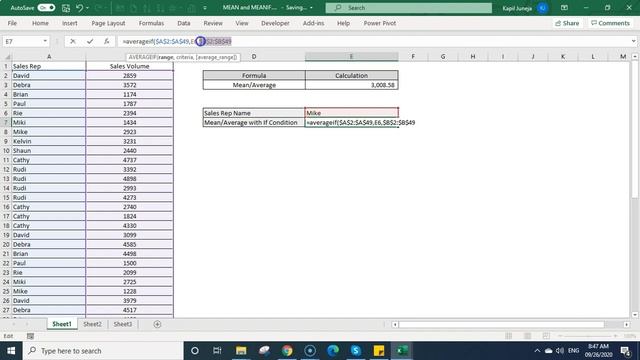Select column E header

[x=351, y=57]
